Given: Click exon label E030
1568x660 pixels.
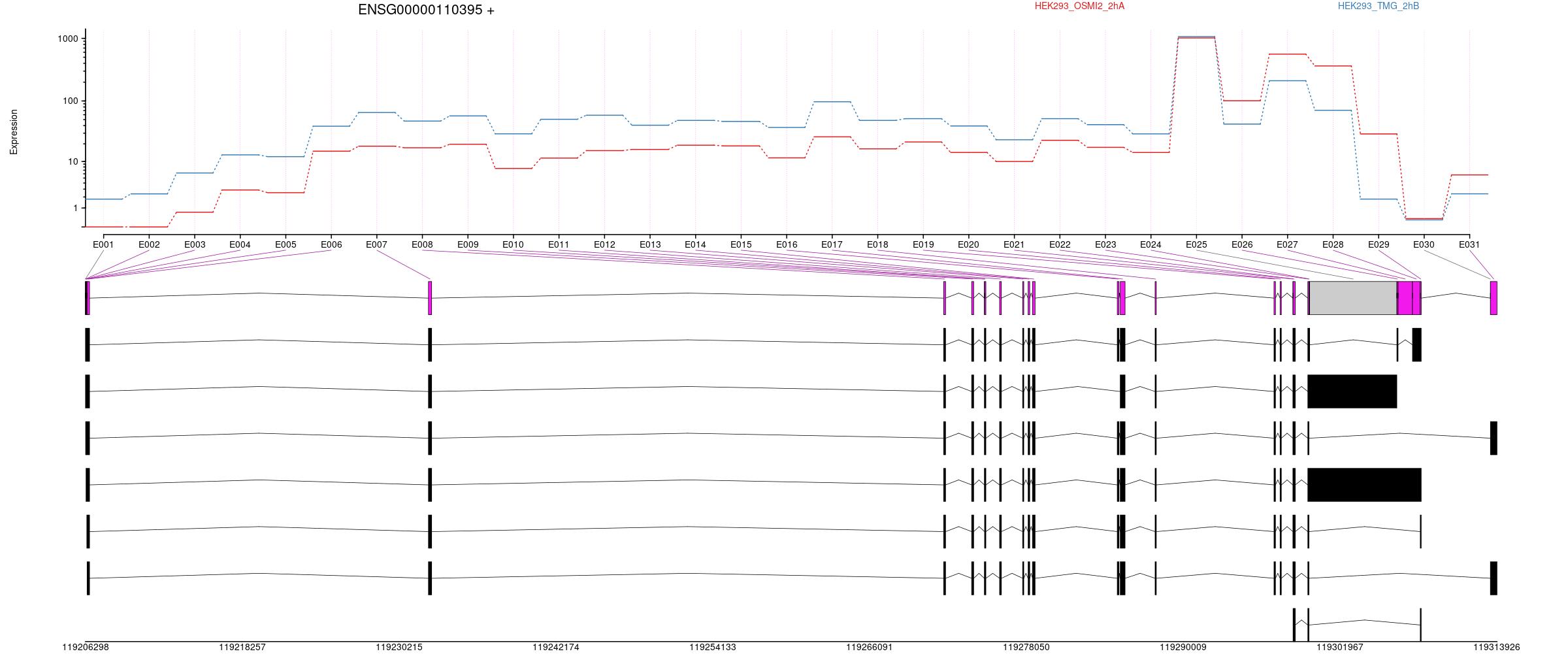Looking at the screenshot, I should [1424, 245].
